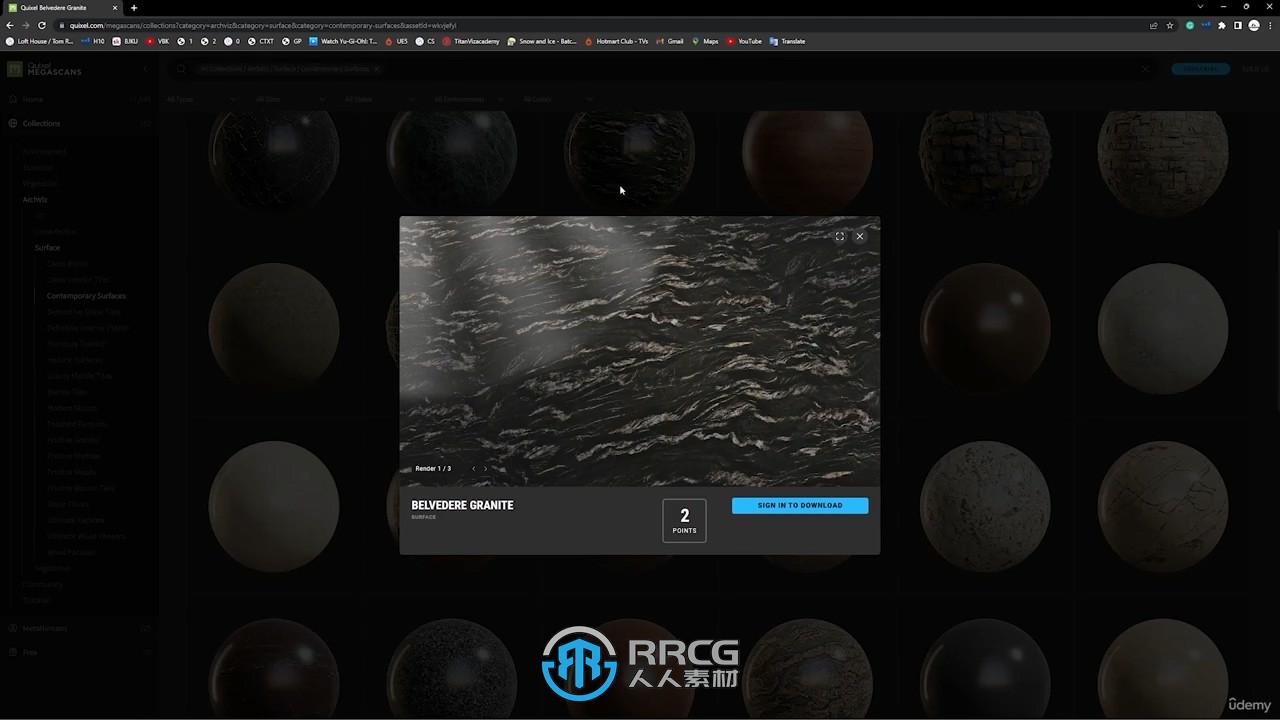Reload the Quixel page
The height and width of the screenshot is (720, 1280).
pos(41,25)
